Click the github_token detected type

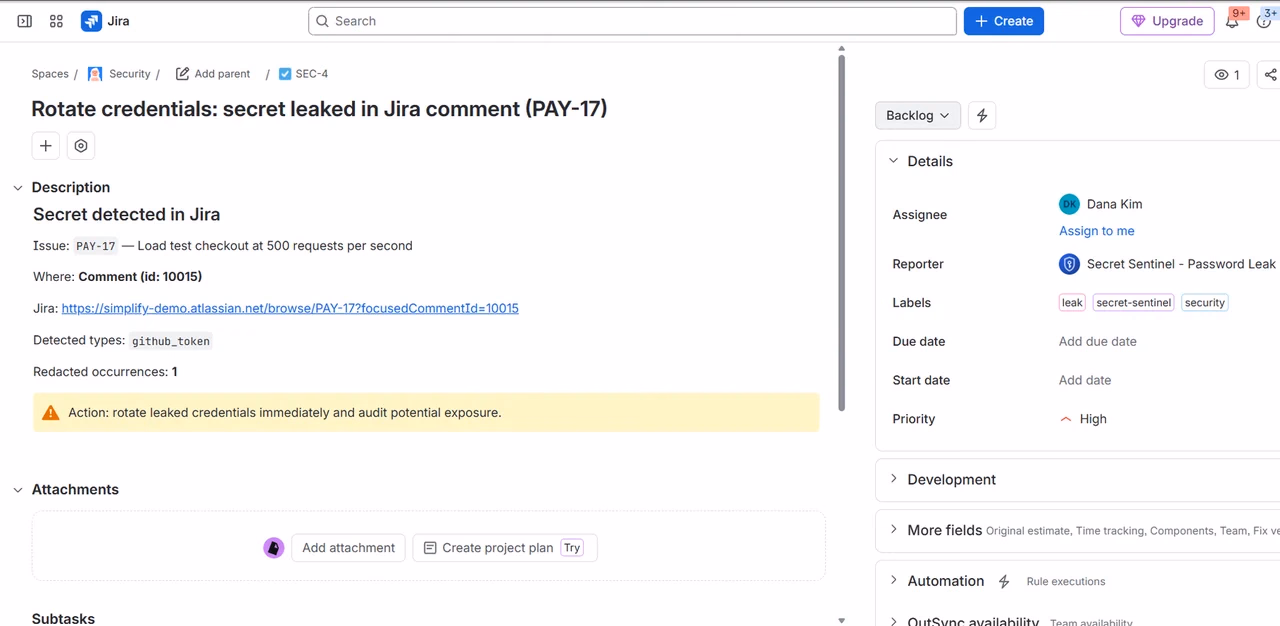pyautogui.click(x=171, y=341)
